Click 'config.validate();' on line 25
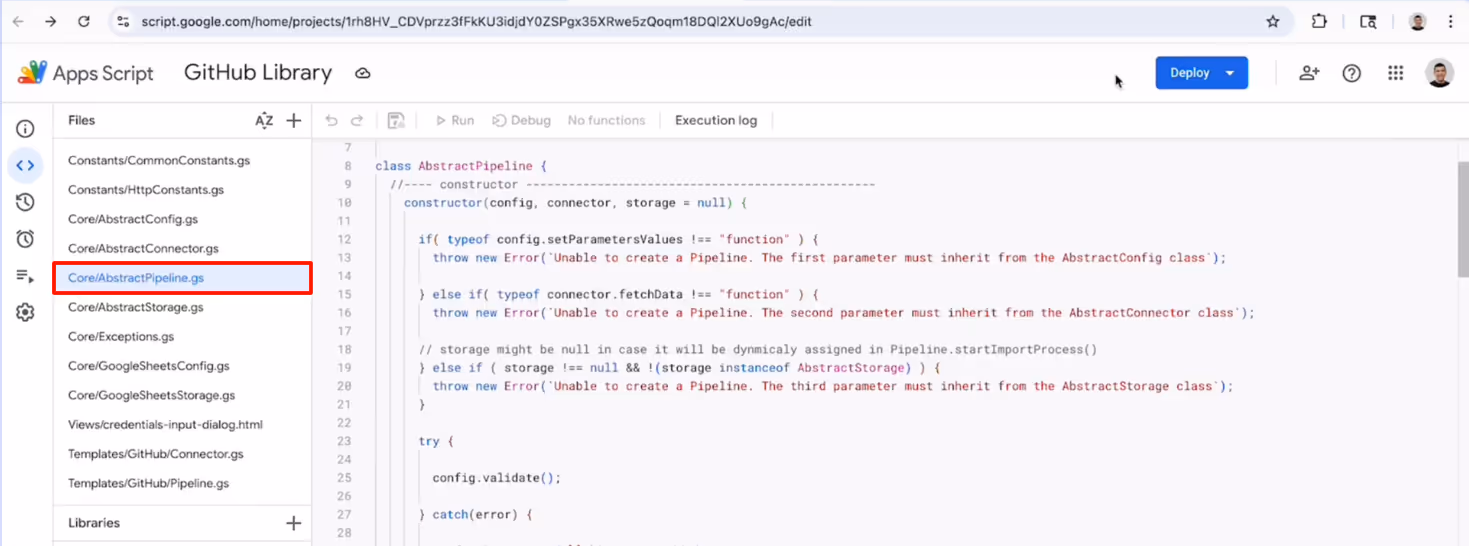This screenshot has width=1469, height=546. click(496, 477)
